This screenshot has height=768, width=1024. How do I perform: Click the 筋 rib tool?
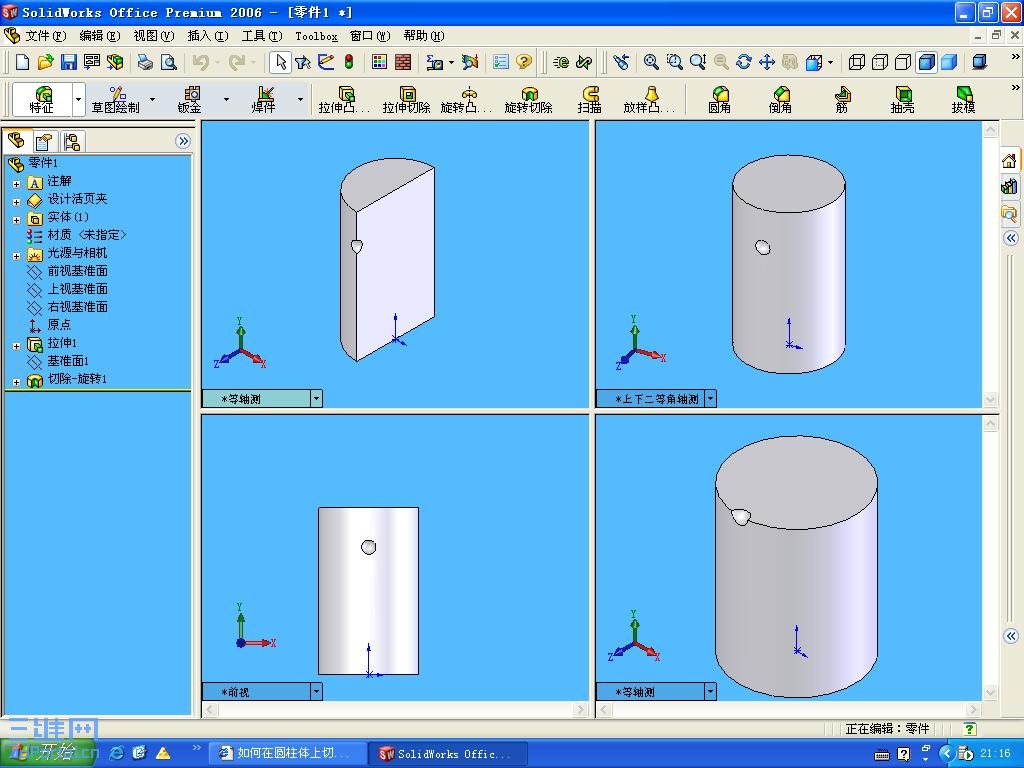point(841,99)
